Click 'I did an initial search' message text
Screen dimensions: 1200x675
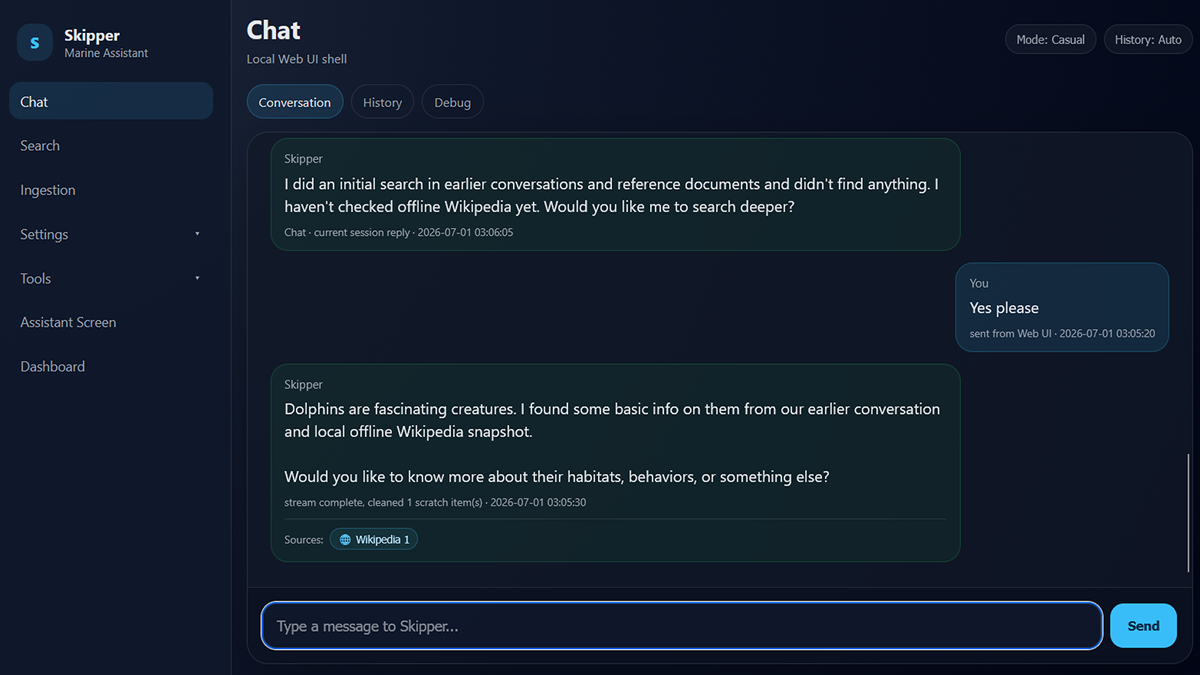coord(611,196)
